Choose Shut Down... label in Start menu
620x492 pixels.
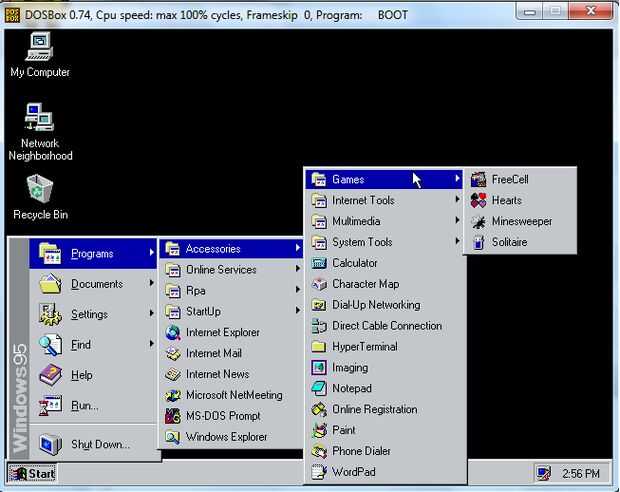[x=100, y=445]
